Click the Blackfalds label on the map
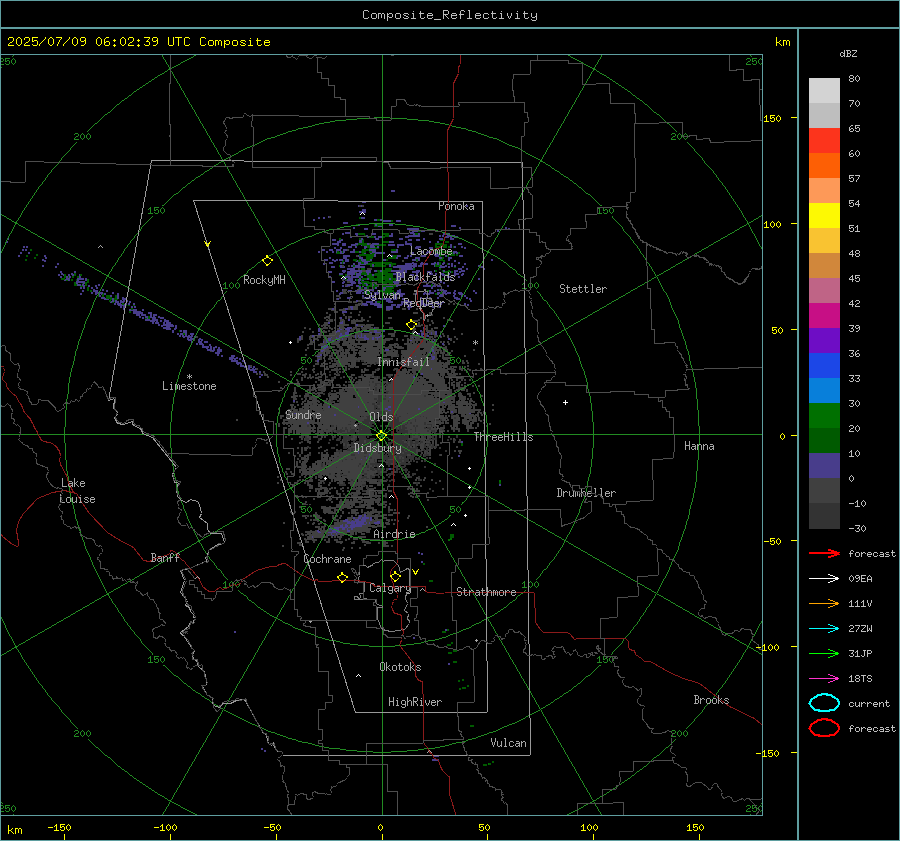The image size is (900, 841). [425, 277]
